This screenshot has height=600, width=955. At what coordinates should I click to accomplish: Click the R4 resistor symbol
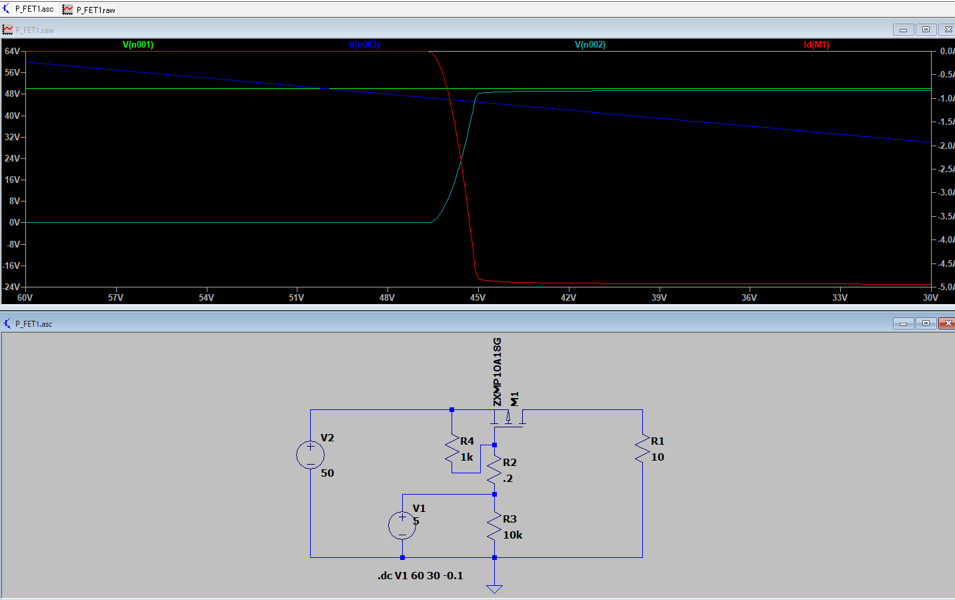coord(452,450)
